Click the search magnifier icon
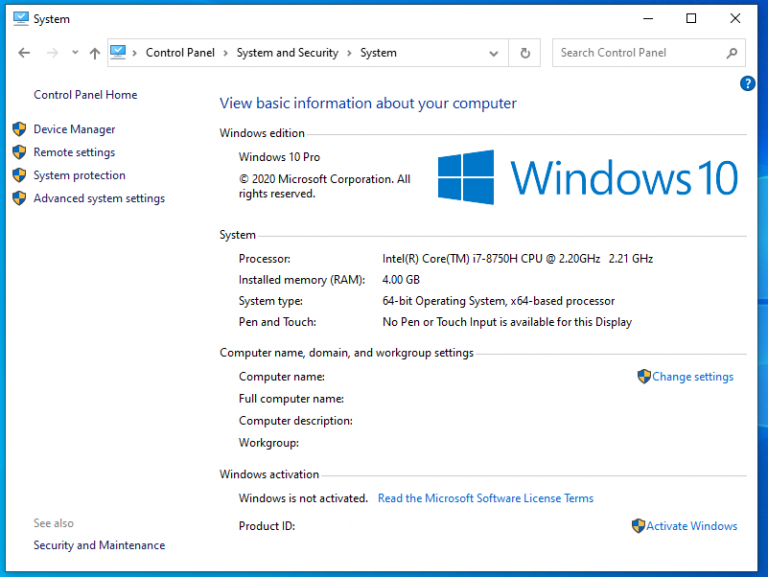This screenshot has height=577, width=768. point(732,52)
